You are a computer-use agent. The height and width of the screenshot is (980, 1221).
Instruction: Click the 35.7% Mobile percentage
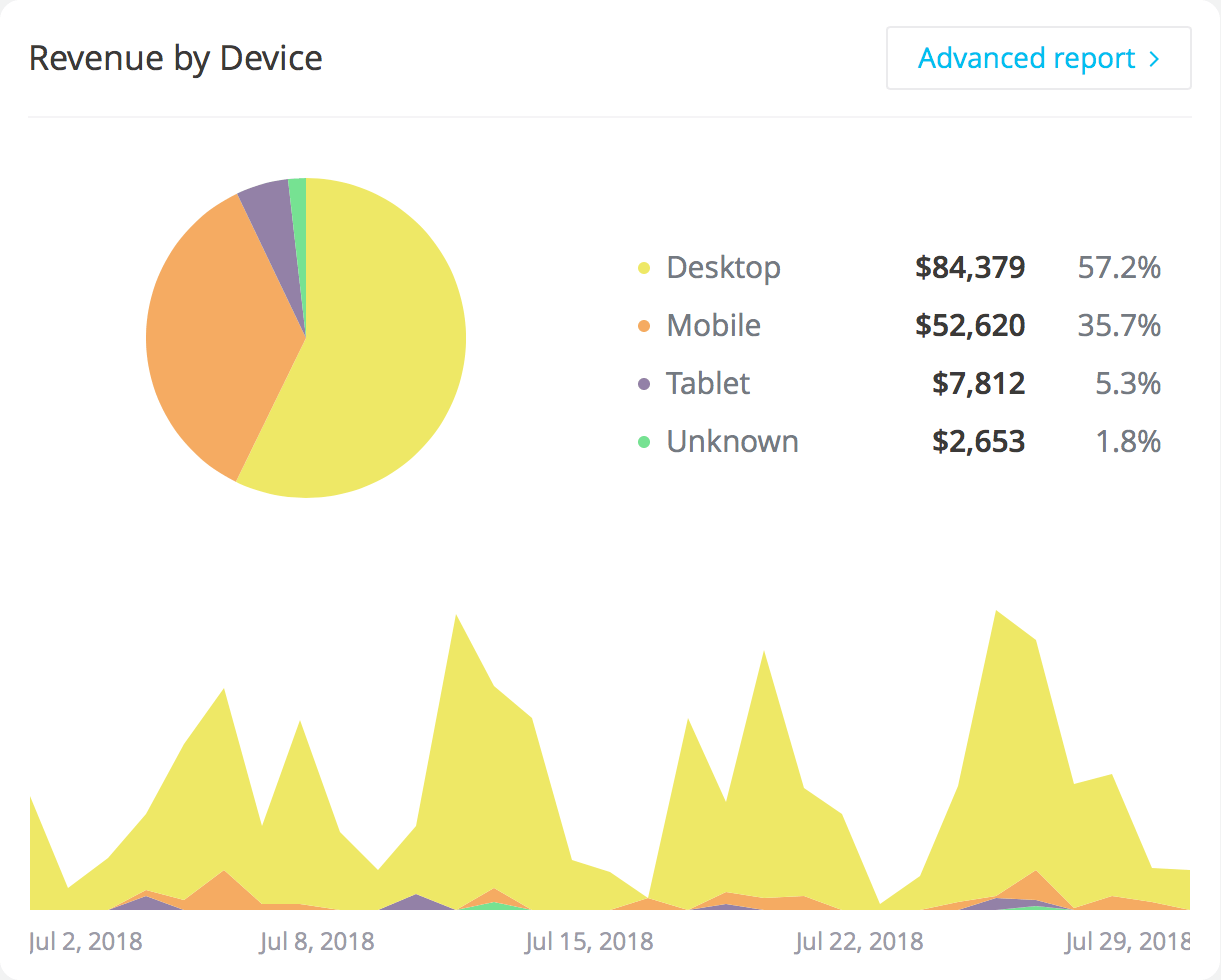pos(1119,326)
